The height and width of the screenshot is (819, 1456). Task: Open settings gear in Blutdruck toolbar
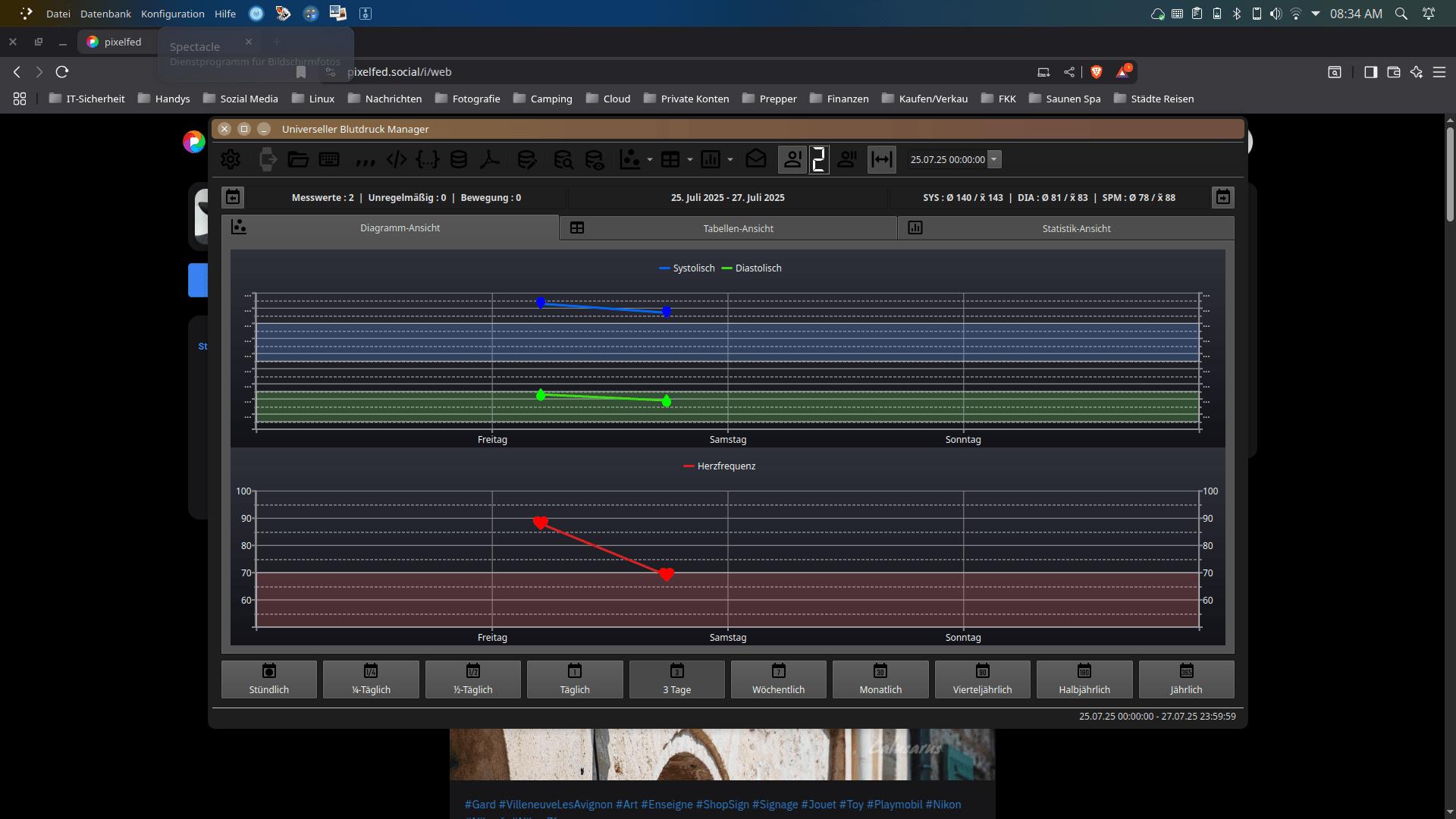[231, 160]
